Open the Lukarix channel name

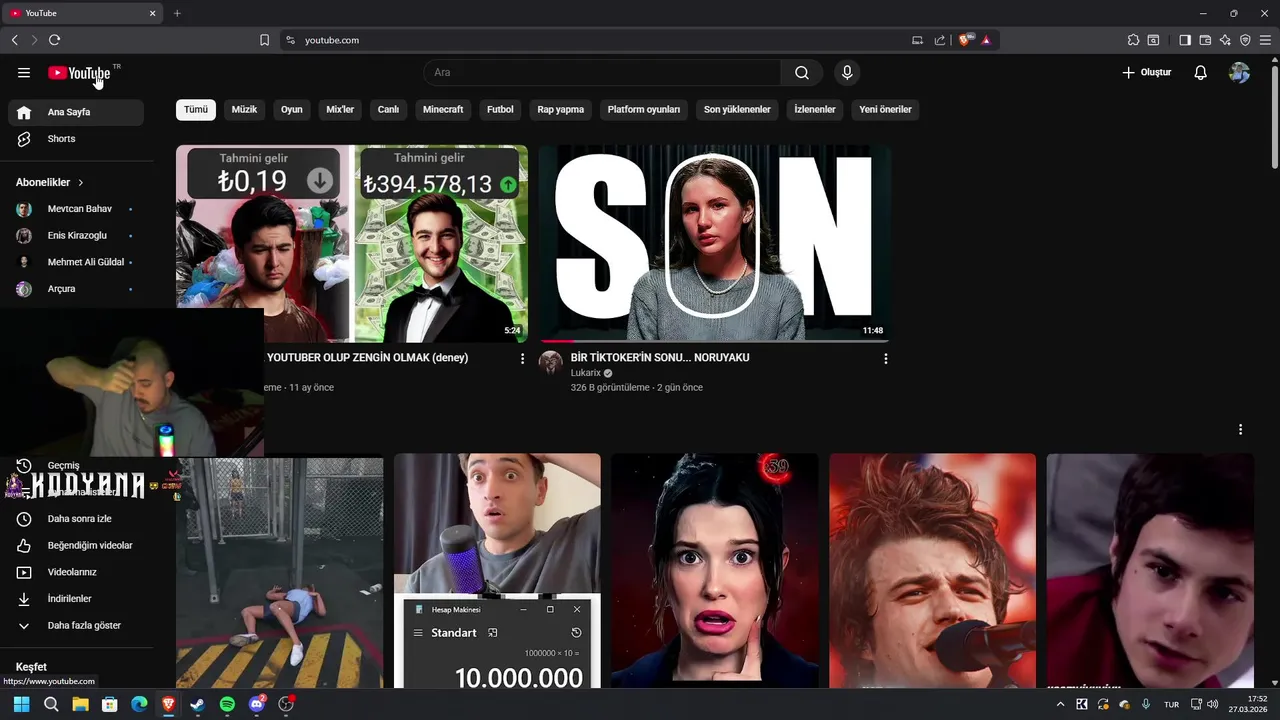[585, 373]
